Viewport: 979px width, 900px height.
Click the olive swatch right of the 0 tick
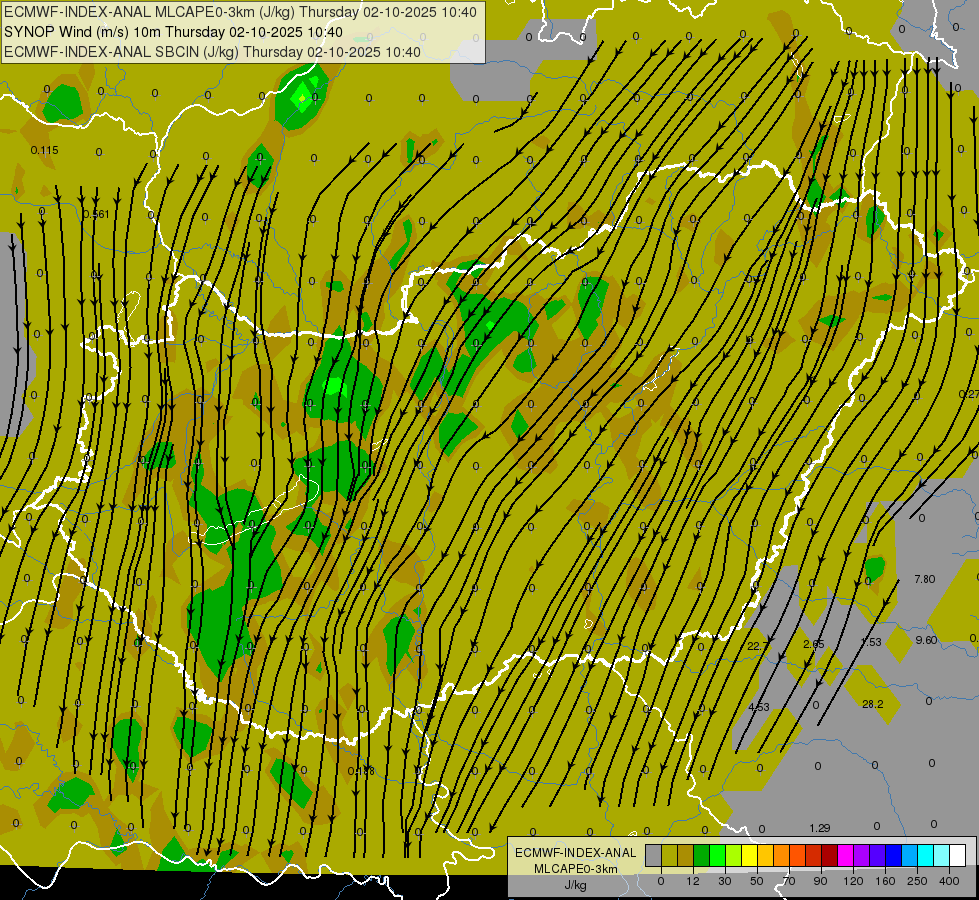(x=669, y=855)
